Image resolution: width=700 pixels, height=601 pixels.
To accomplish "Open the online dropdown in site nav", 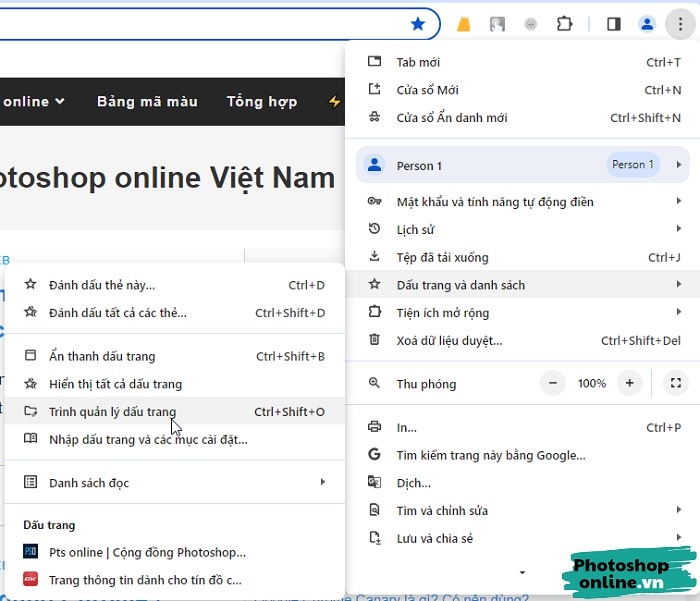I will [x=33, y=101].
